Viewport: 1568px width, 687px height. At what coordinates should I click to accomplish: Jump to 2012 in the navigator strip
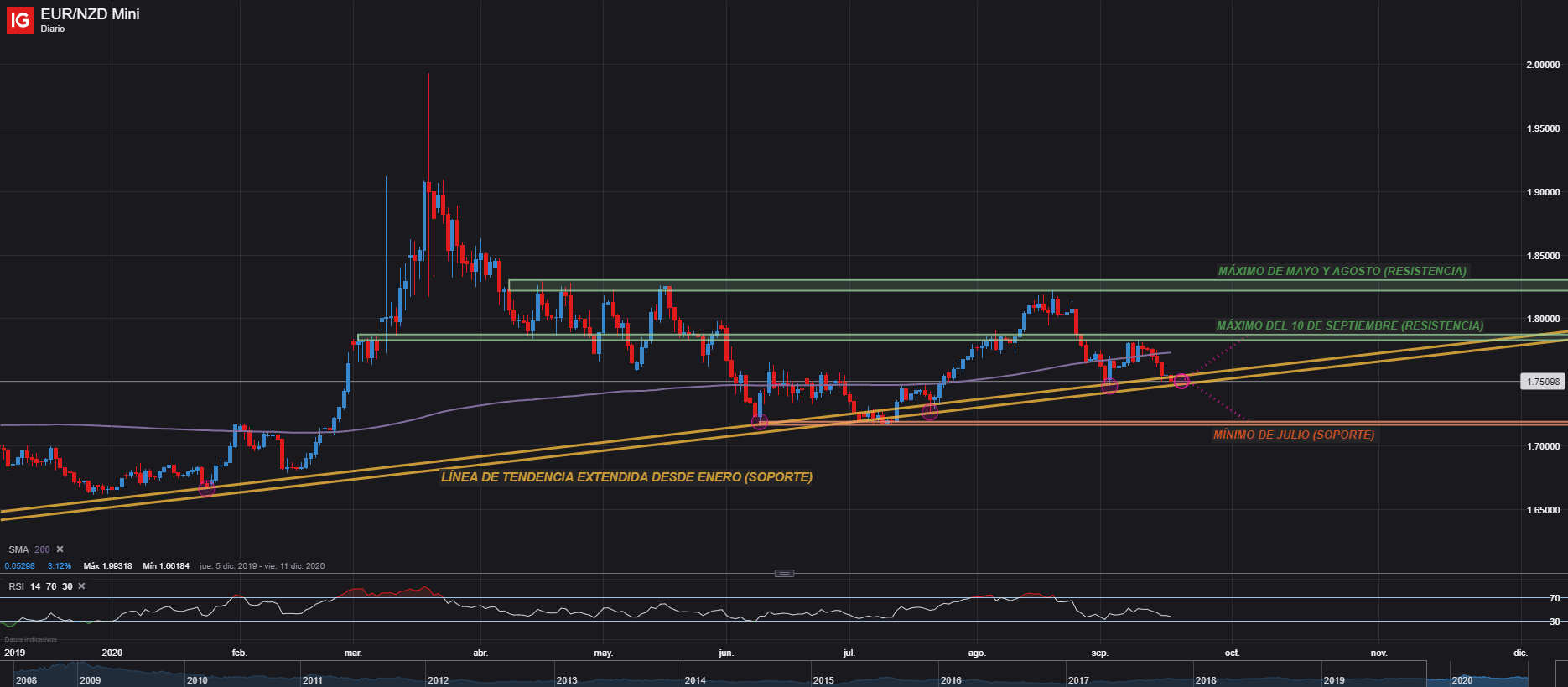click(438, 680)
